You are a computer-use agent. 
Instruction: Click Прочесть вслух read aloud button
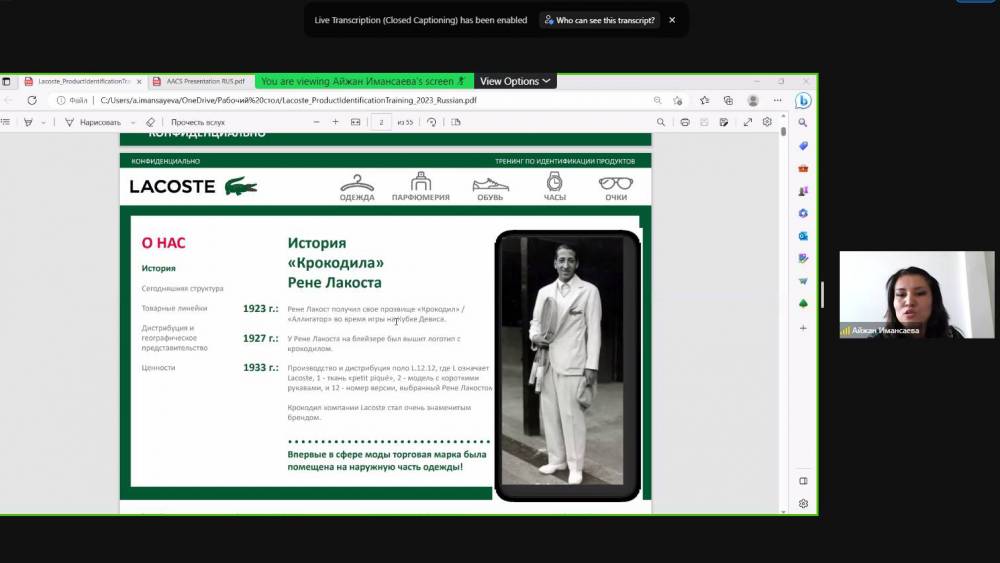(x=198, y=122)
